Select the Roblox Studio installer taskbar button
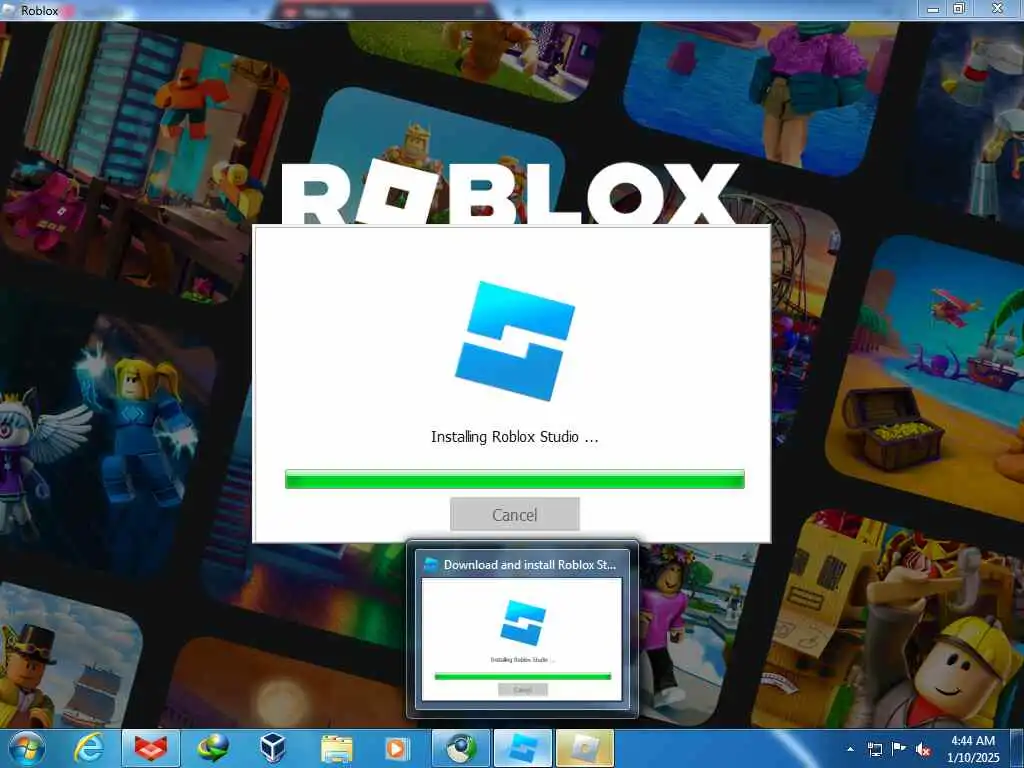This screenshot has height=768, width=1024. (x=522, y=748)
